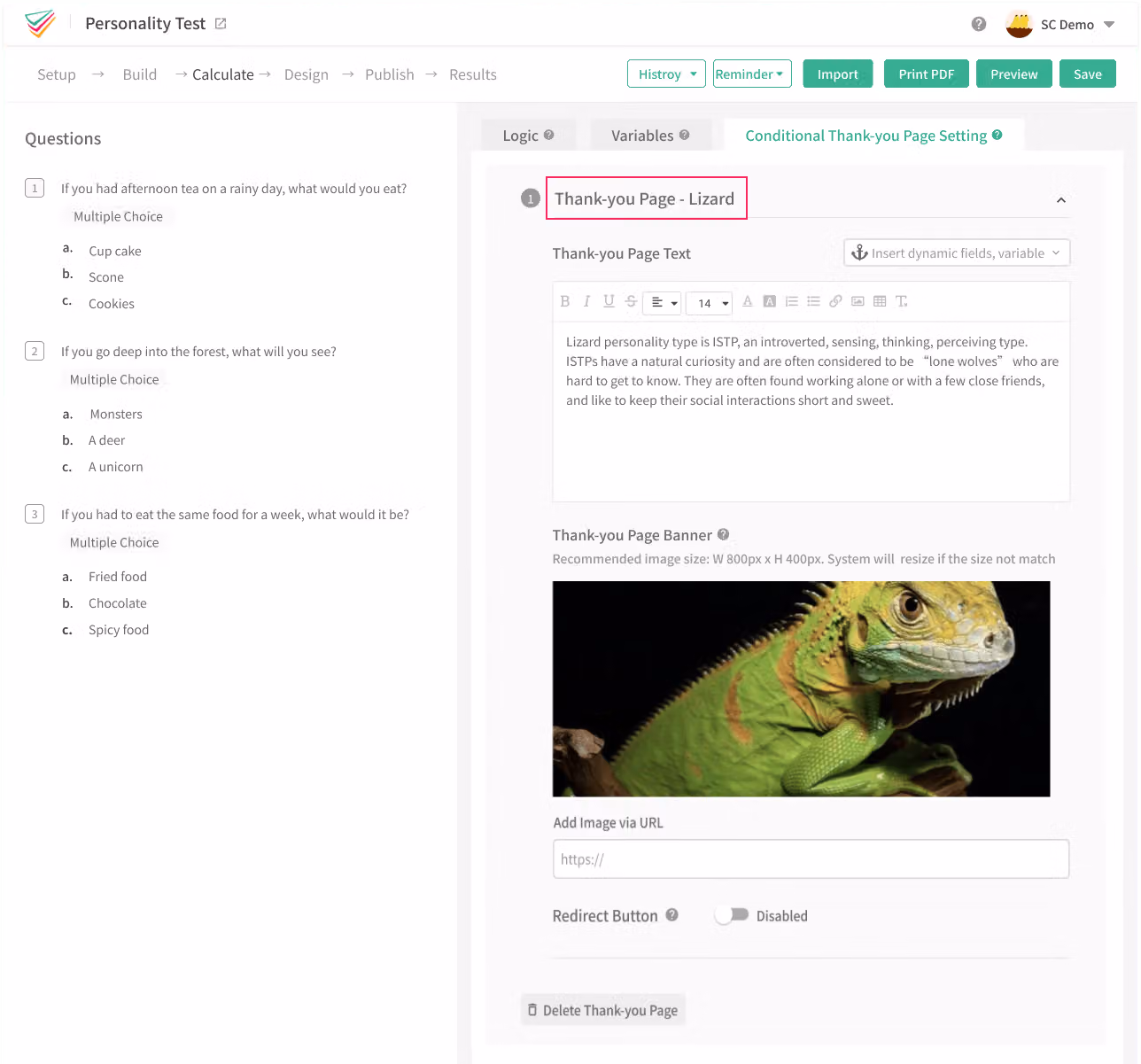
Task: Click the Chocolate option
Action: tap(118, 603)
